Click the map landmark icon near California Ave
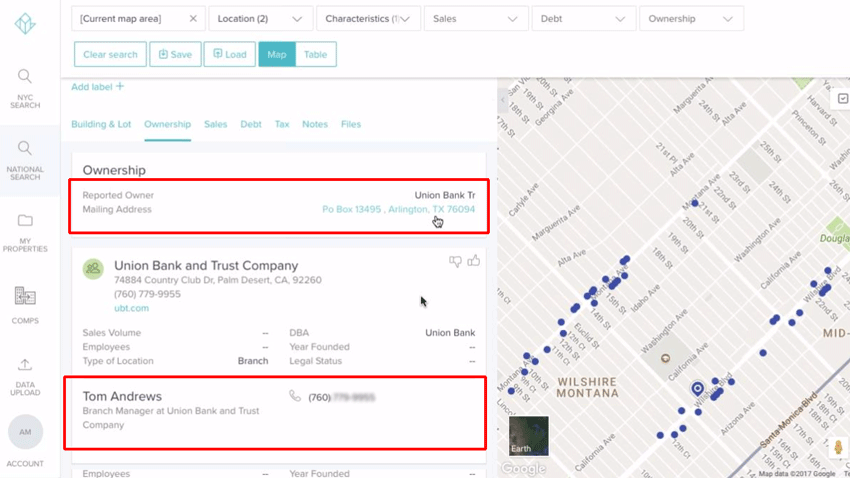This screenshot has height=478, width=850. coord(665,358)
